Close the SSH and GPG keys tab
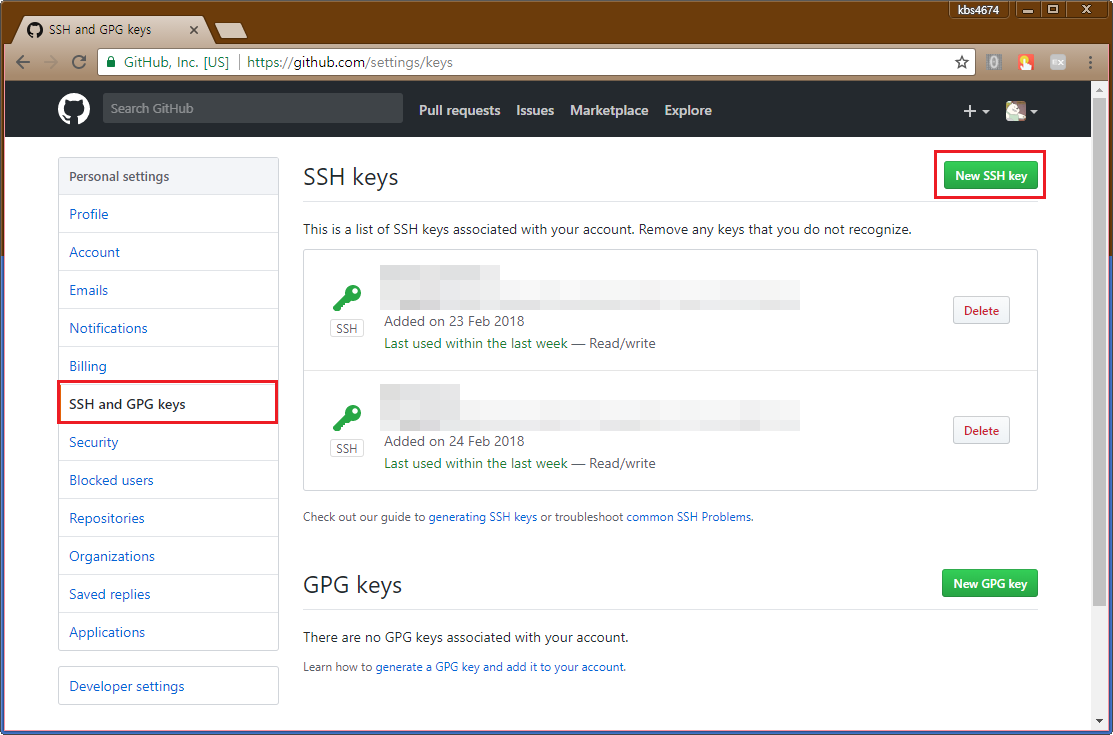This screenshot has width=1113, height=735. coord(194,30)
